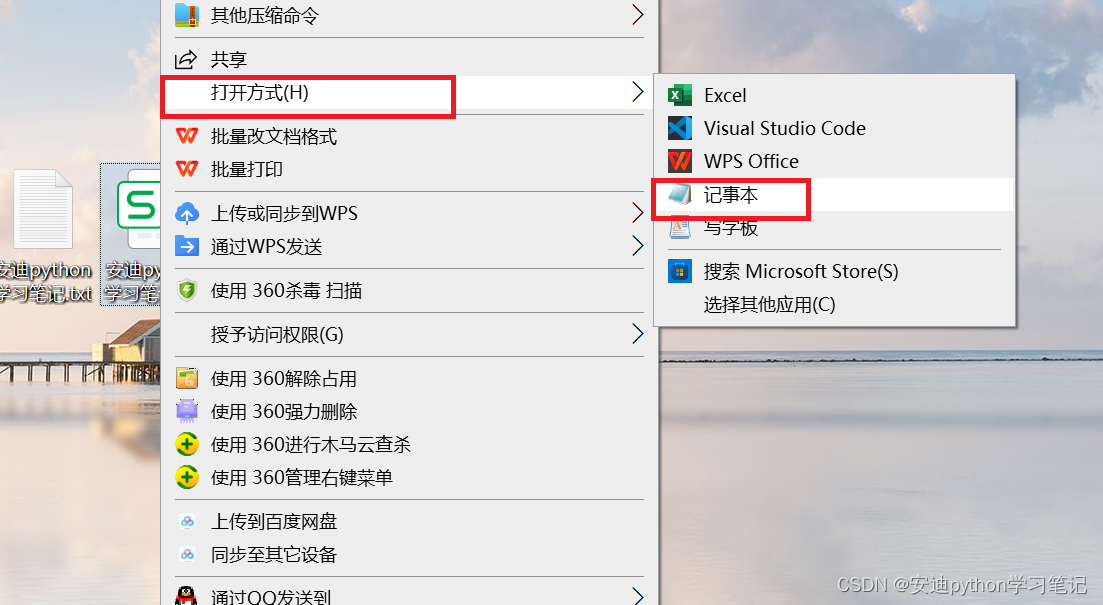Click the WPS Office icon in submenu
The height and width of the screenshot is (605, 1103).
pyautogui.click(x=680, y=161)
